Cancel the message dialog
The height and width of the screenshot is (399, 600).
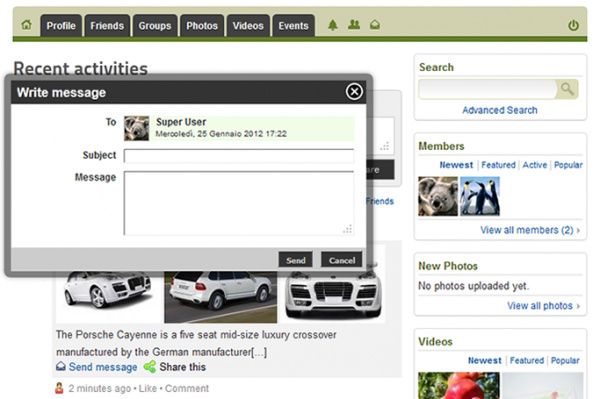[342, 261]
